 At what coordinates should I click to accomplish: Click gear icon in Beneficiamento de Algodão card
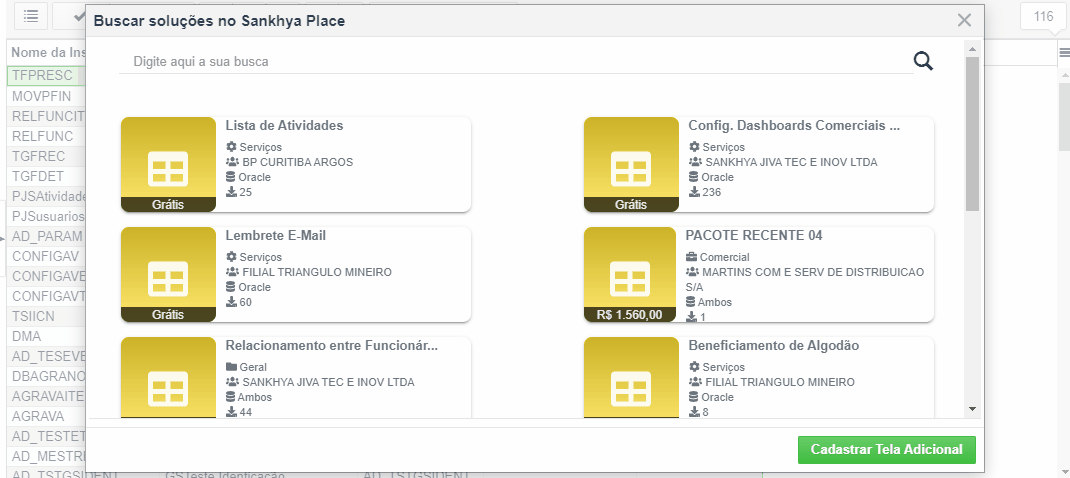coord(694,367)
